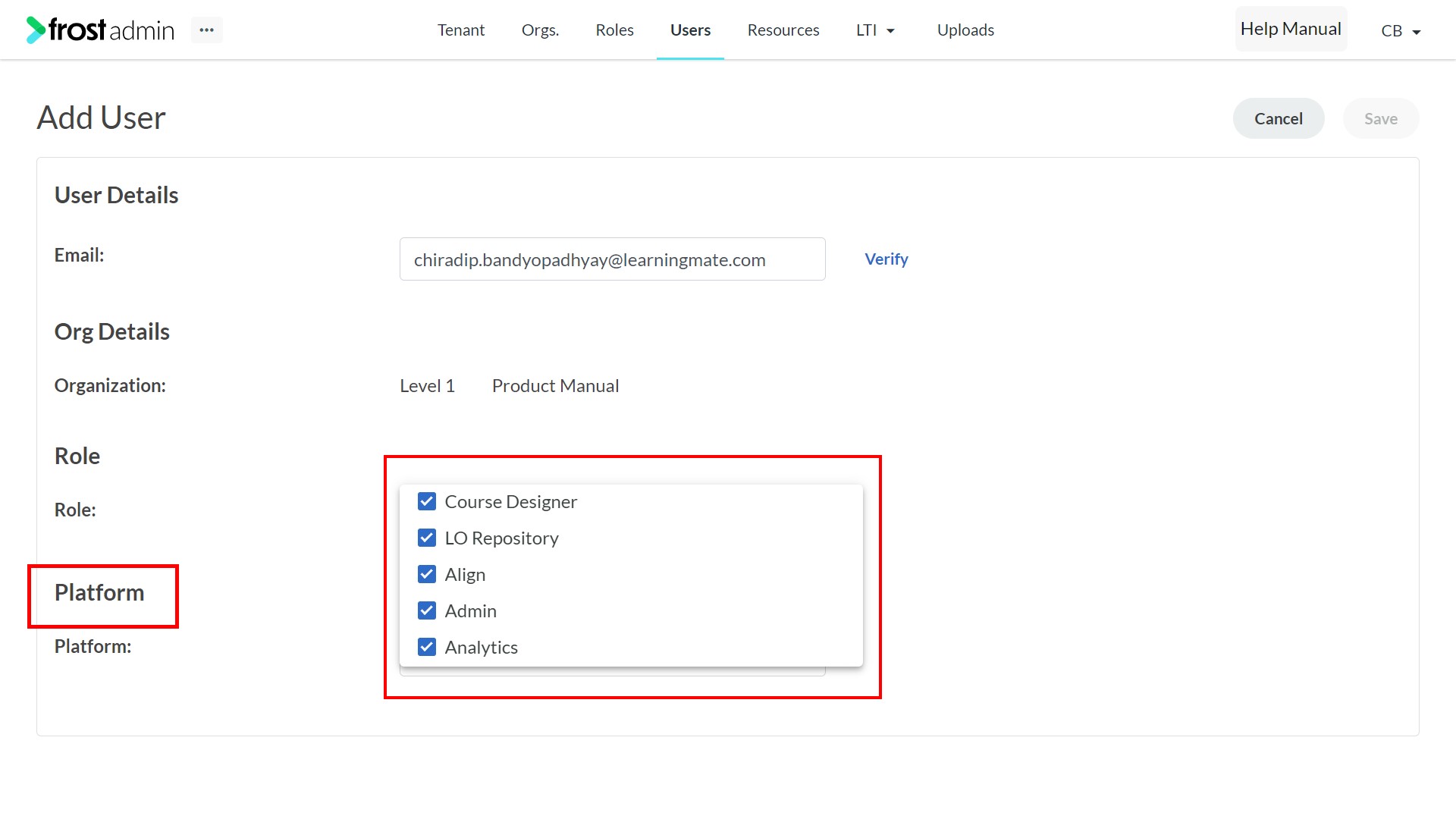Uncheck the LO Repository checkbox
Viewport: 1456px width, 819px height.
pyautogui.click(x=427, y=538)
